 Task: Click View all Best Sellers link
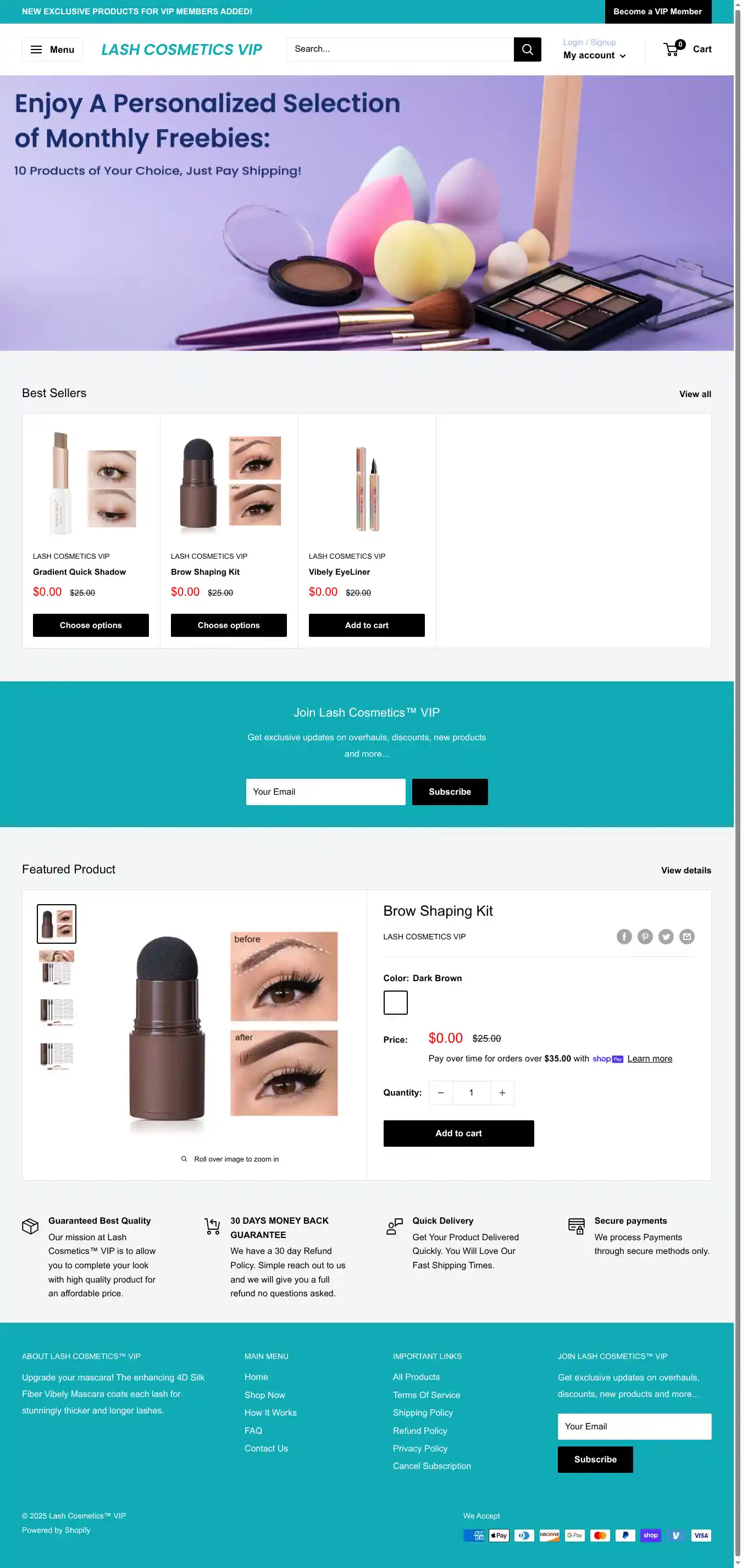[x=695, y=394]
